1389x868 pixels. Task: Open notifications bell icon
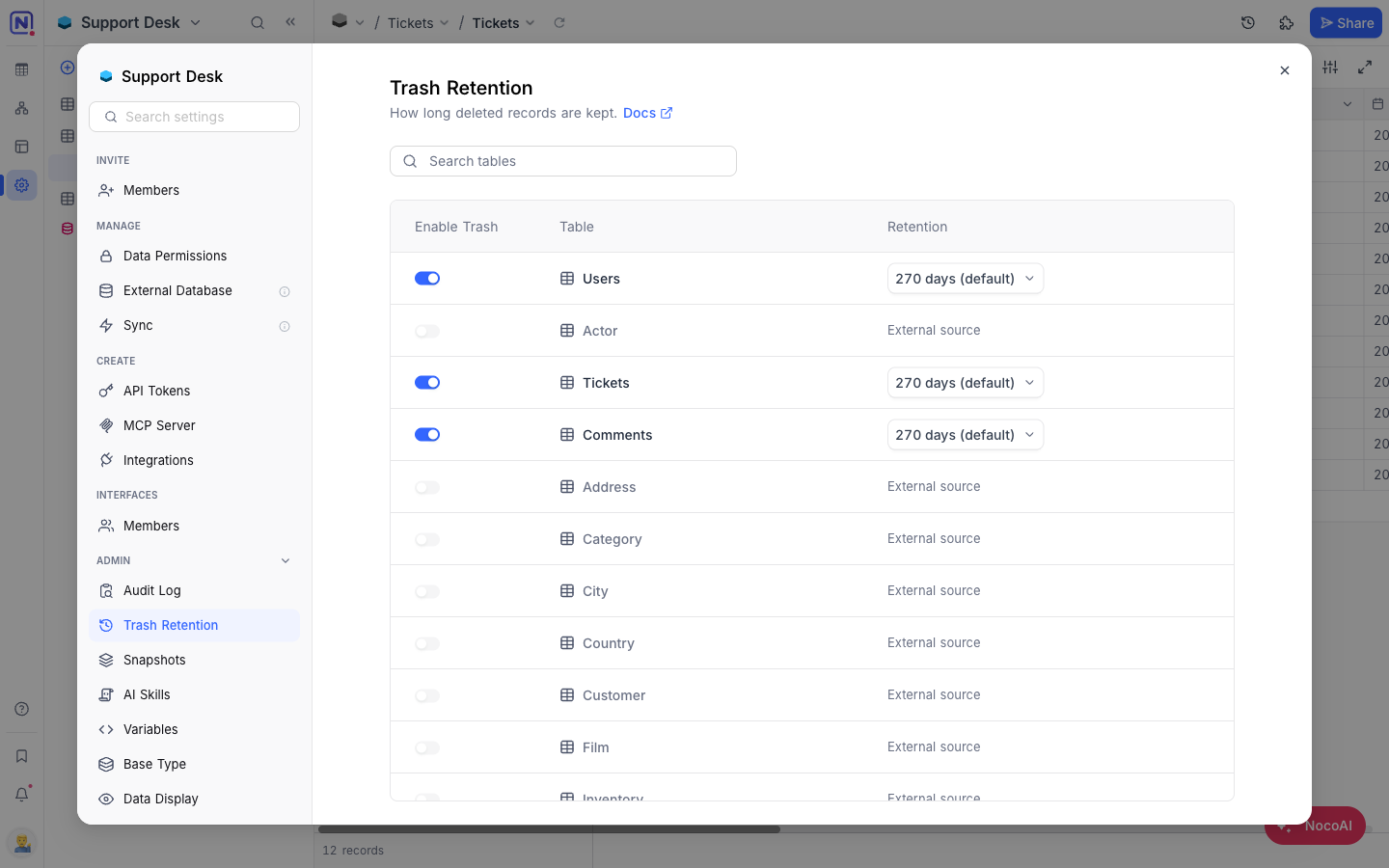click(21, 795)
